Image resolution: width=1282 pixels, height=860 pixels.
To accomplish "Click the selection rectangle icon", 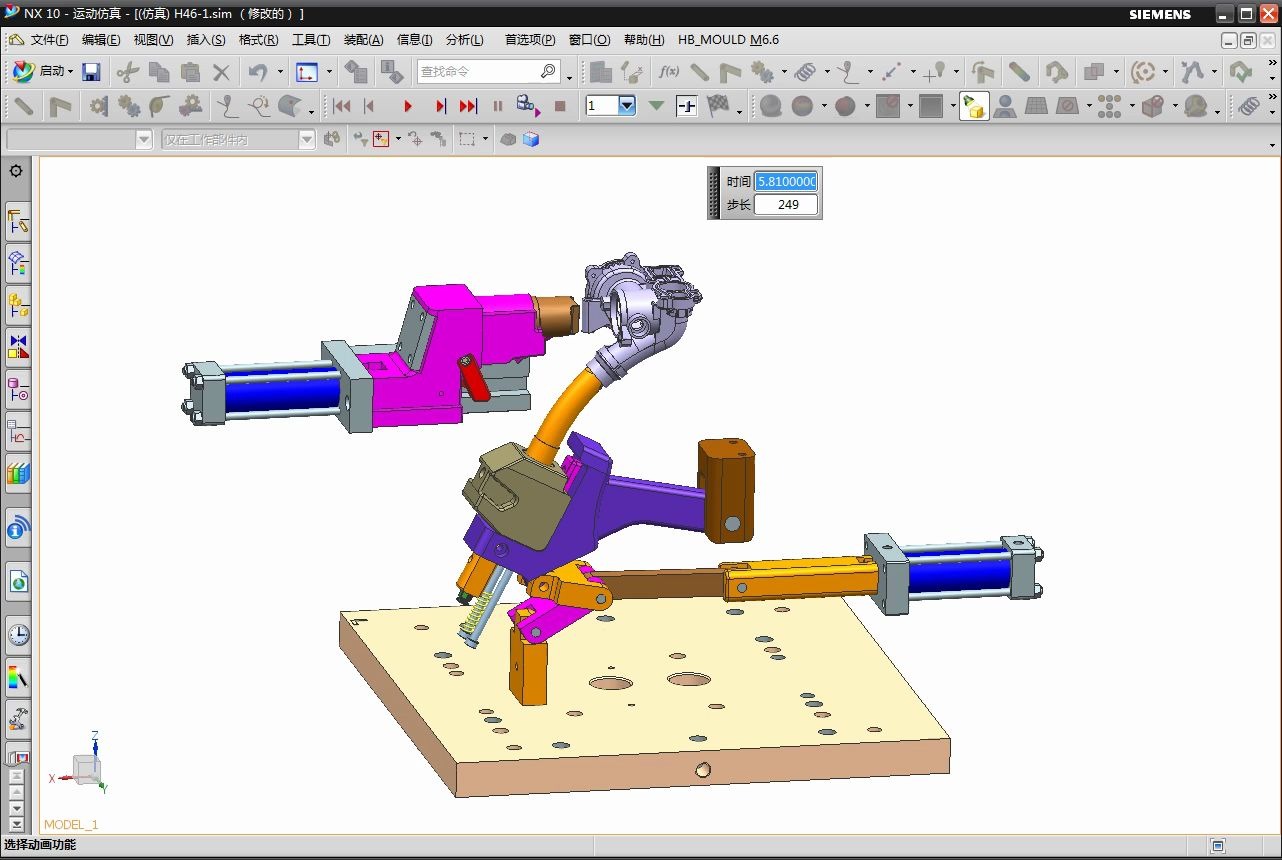I will [x=467, y=140].
